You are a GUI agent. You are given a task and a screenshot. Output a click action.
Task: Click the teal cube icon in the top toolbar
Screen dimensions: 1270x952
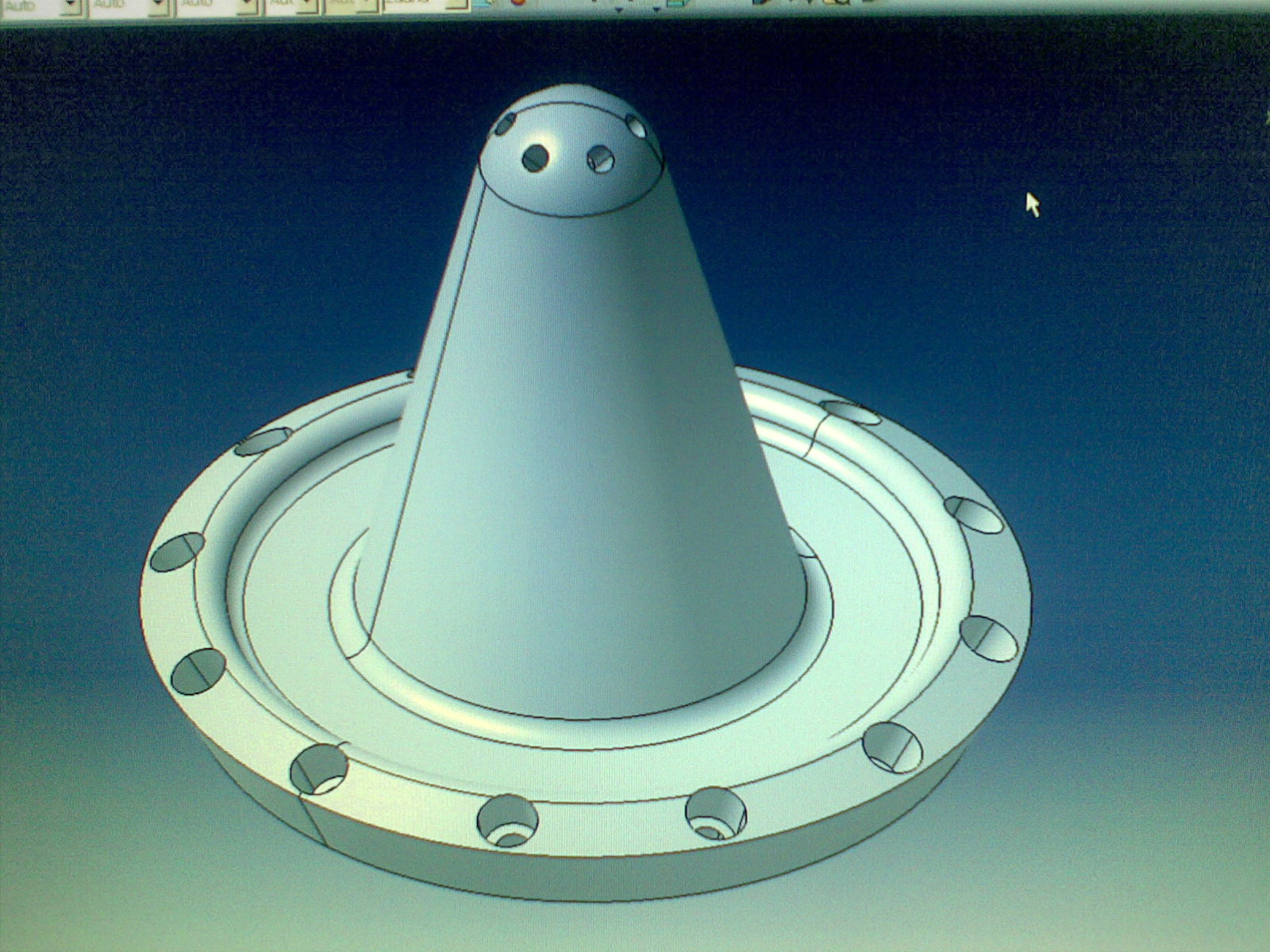tap(676, 6)
